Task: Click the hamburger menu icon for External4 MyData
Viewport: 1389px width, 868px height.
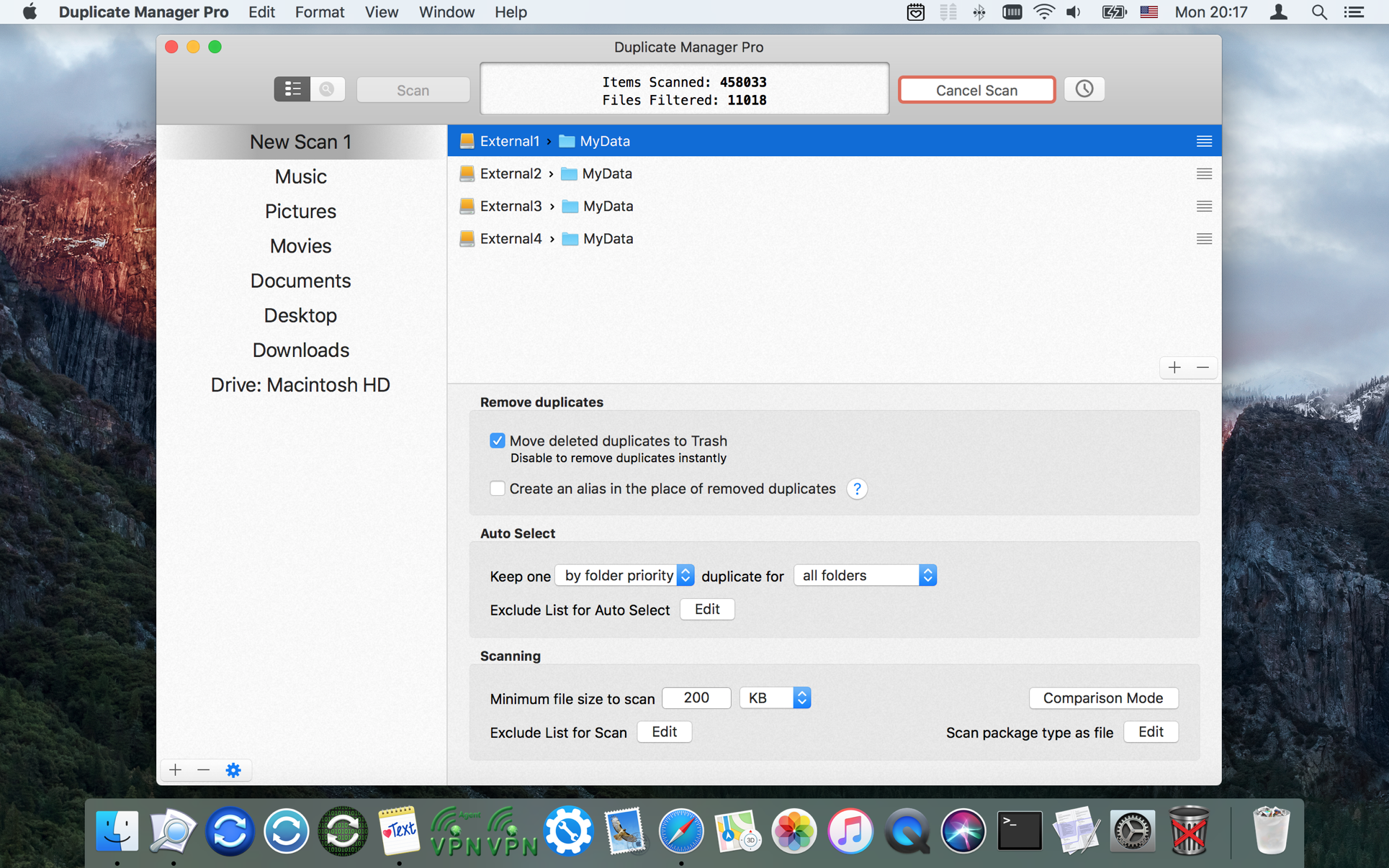Action: (1204, 239)
